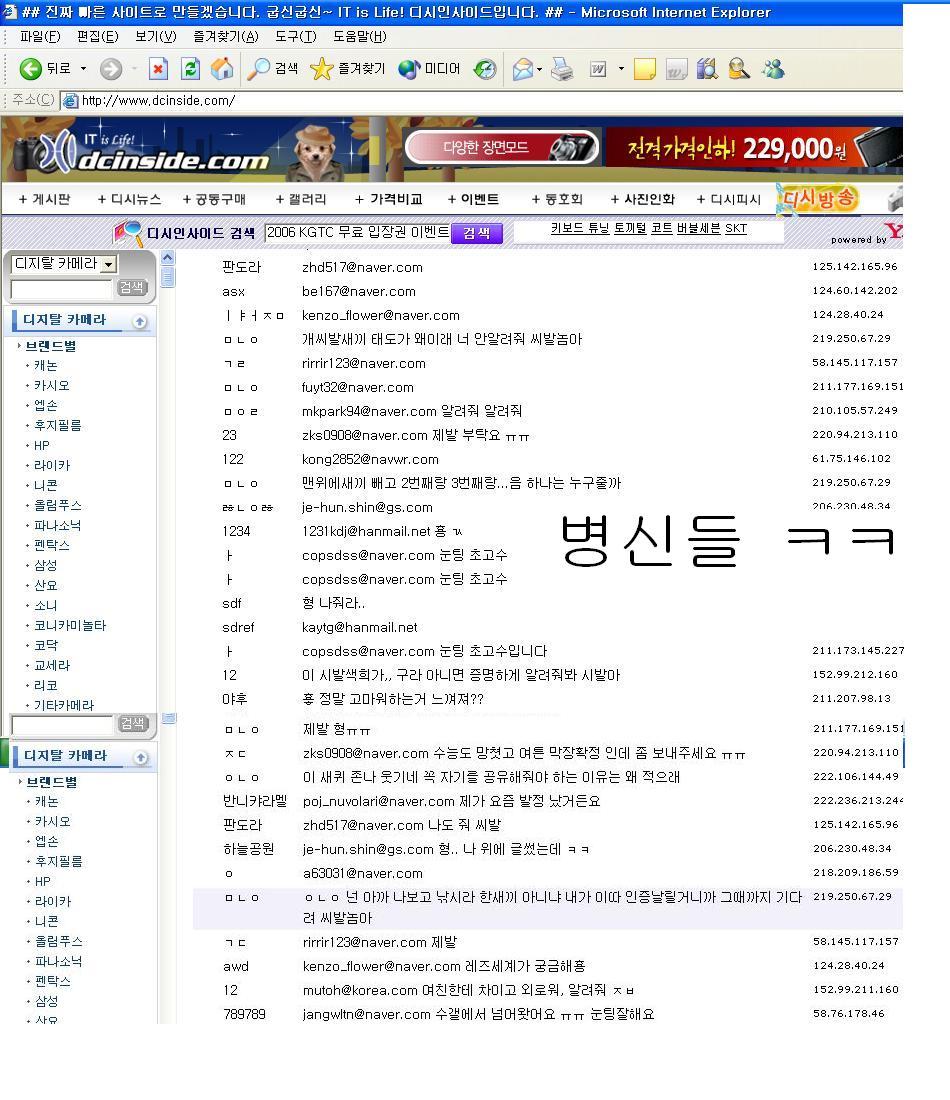The image size is (950, 1100).
Task: Open the 즐겨찾기 star favorites button
Action: [x=347, y=69]
